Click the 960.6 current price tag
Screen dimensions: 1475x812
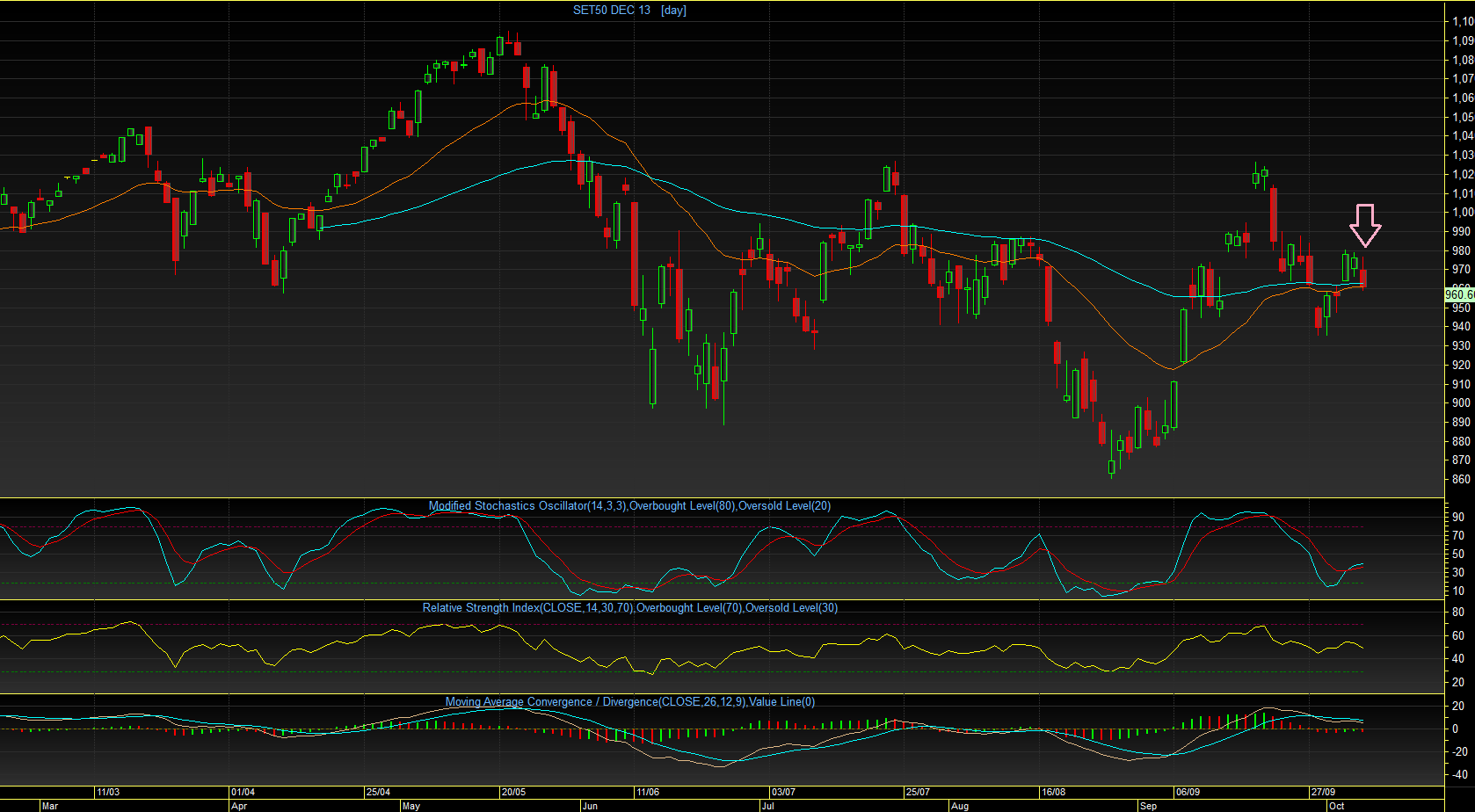coord(1459,295)
